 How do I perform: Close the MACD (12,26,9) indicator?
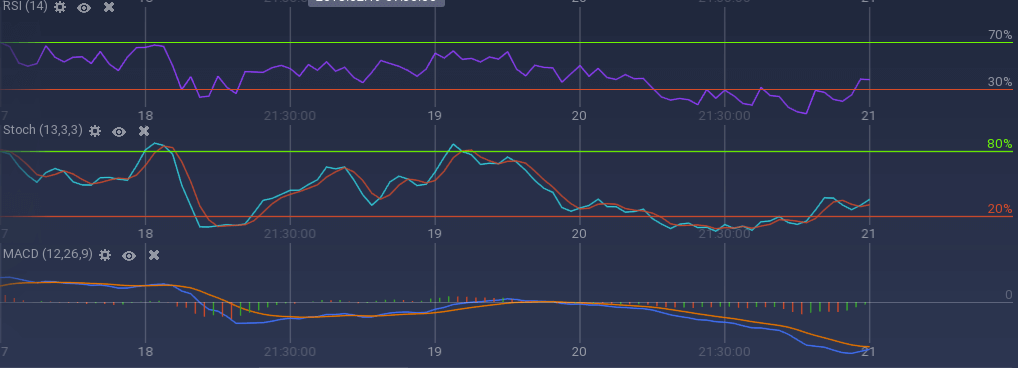[x=154, y=255]
